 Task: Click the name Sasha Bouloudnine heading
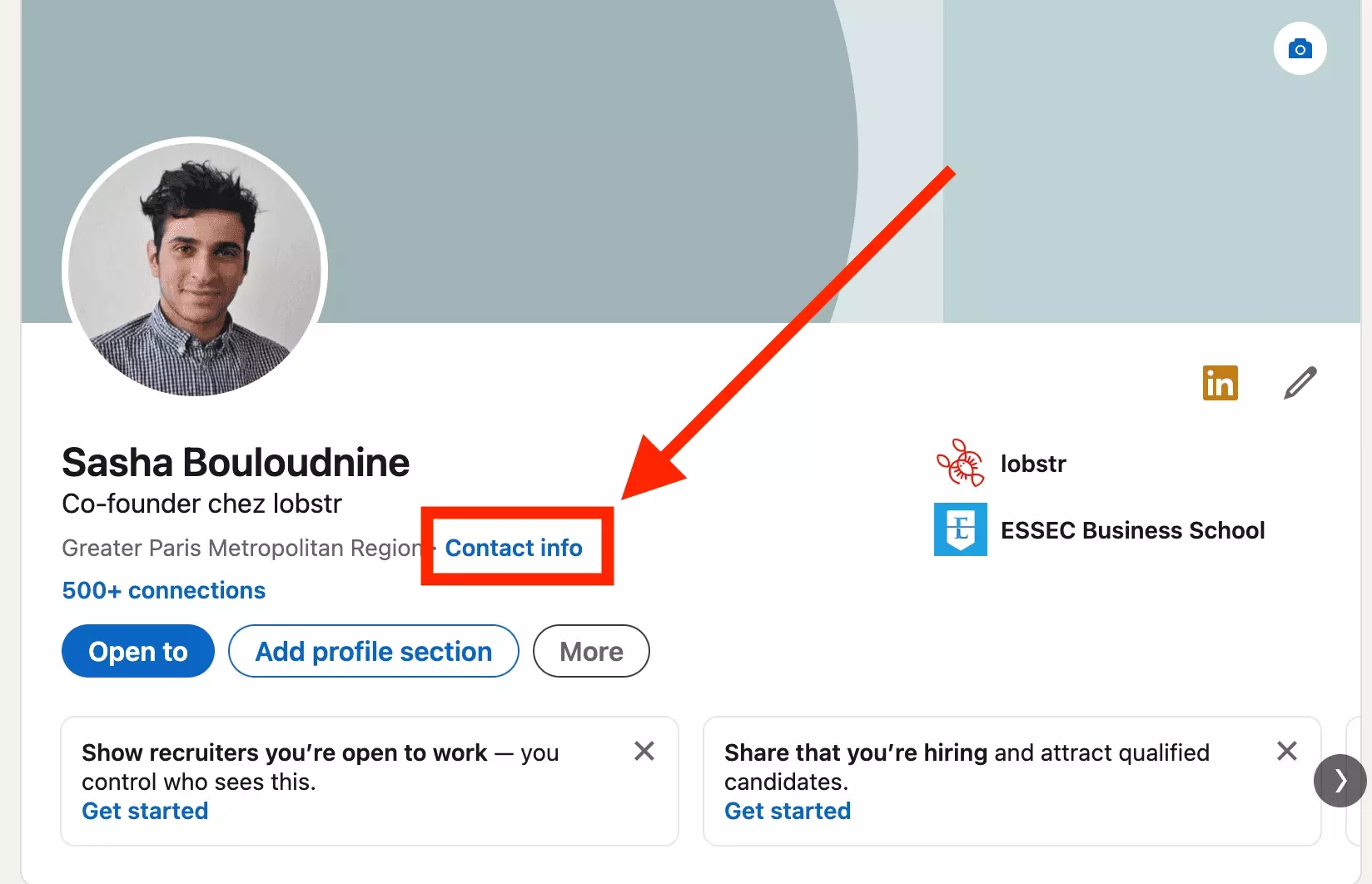[x=236, y=462]
